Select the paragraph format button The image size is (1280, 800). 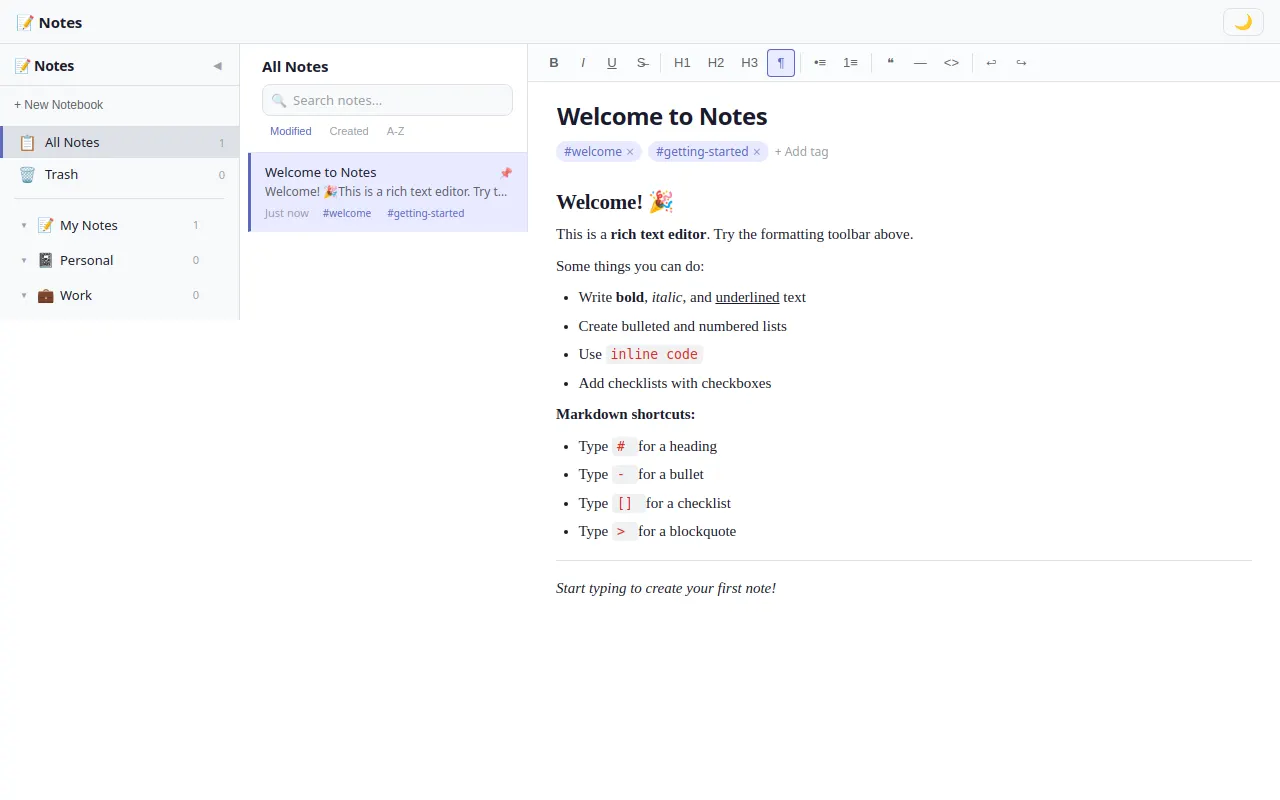[781, 63]
